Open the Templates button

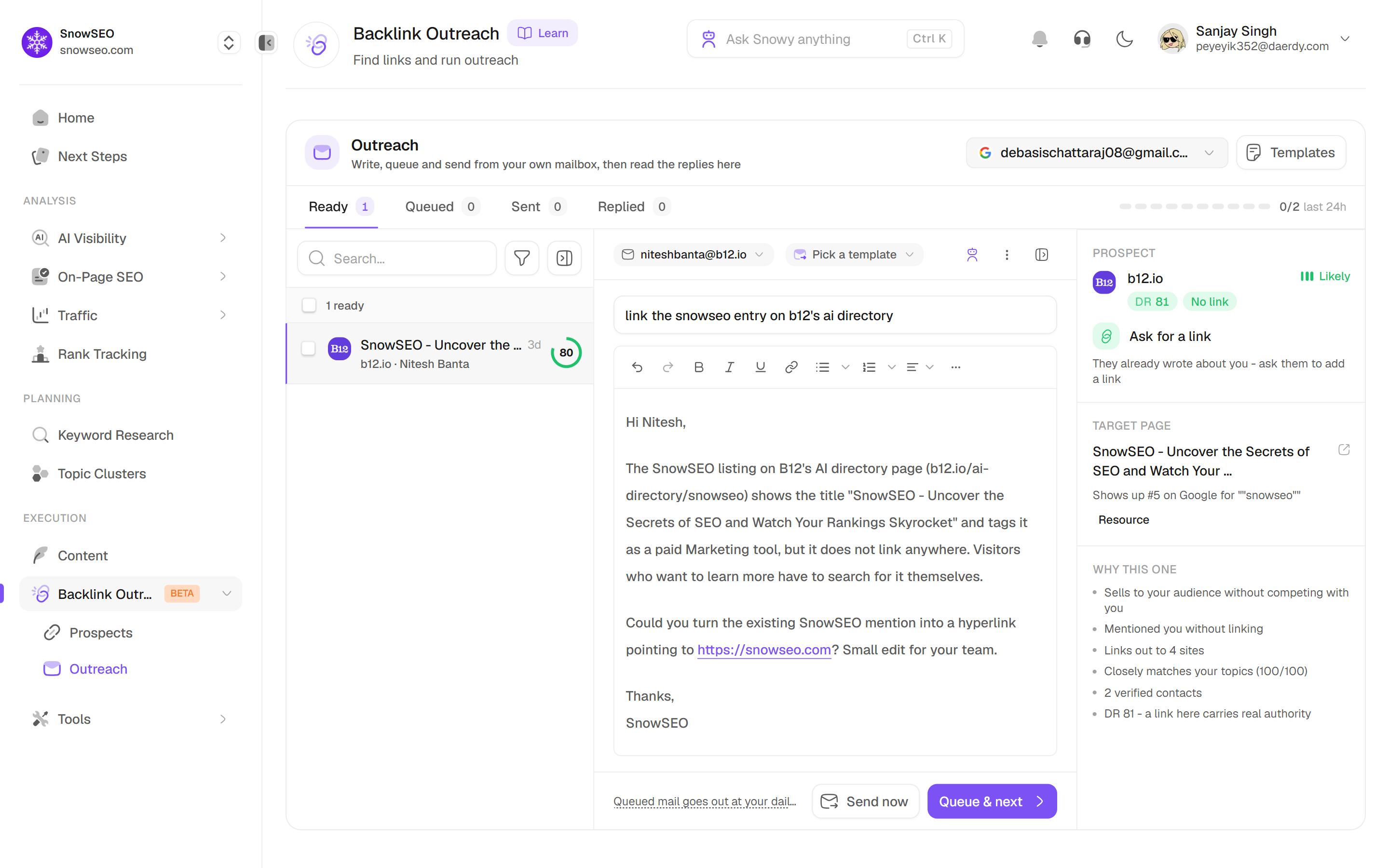pos(1291,153)
